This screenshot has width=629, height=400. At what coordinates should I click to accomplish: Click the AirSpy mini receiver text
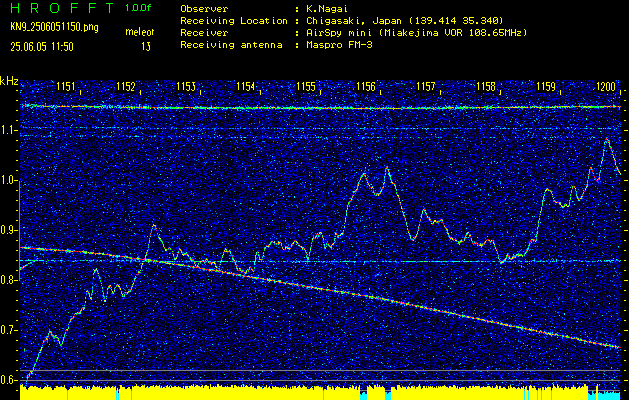(416, 32)
